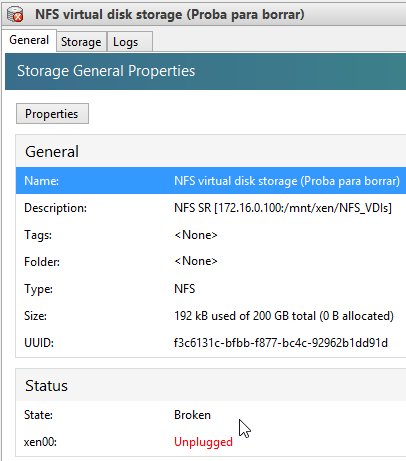406x461 pixels.
Task: Open the Storage tab
Action: [x=81, y=42]
